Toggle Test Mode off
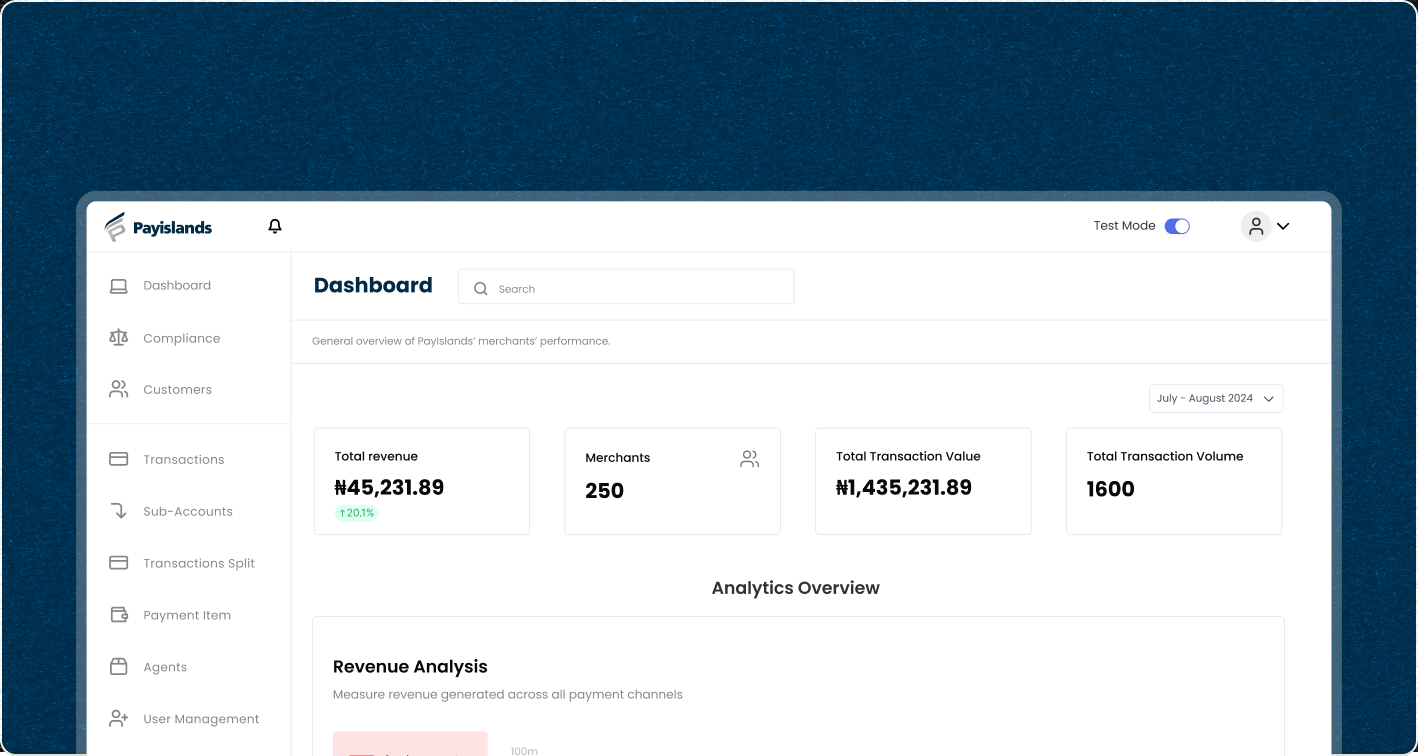Screen dimensions: 1418x756 tap(1177, 226)
